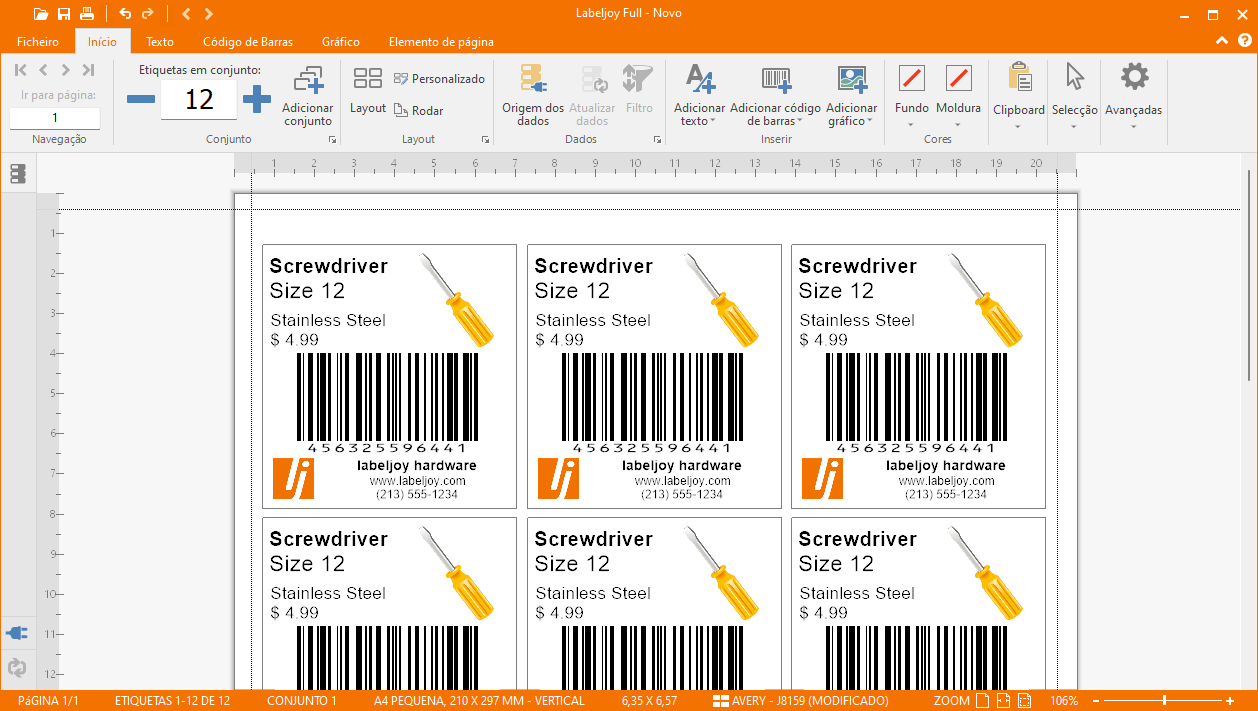1258x711 pixels.
Task: Zoom out with the status bar minus button
Action: tap(1096, 701)
